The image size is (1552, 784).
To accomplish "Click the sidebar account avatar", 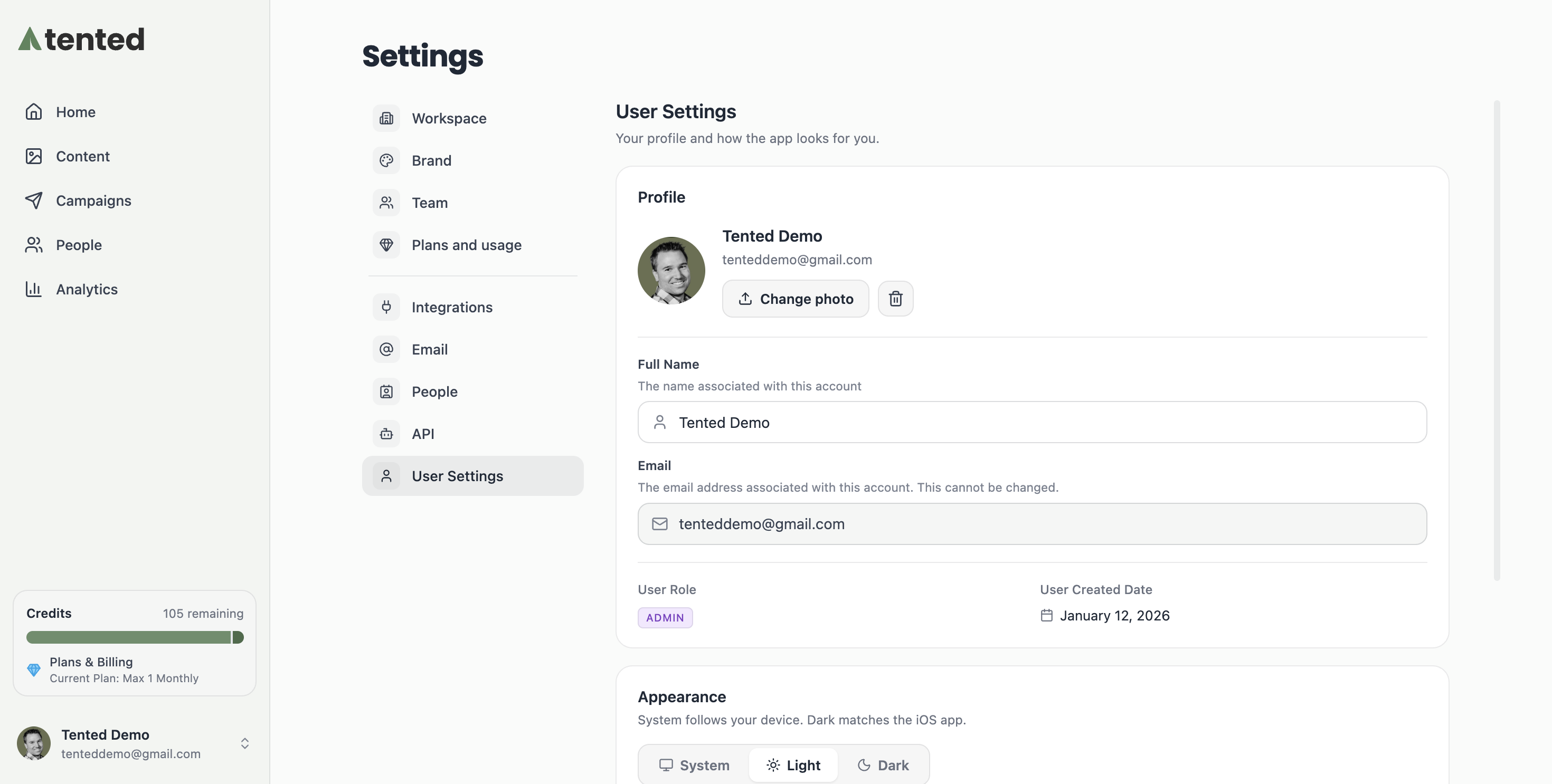I will (x=34, y=743).
